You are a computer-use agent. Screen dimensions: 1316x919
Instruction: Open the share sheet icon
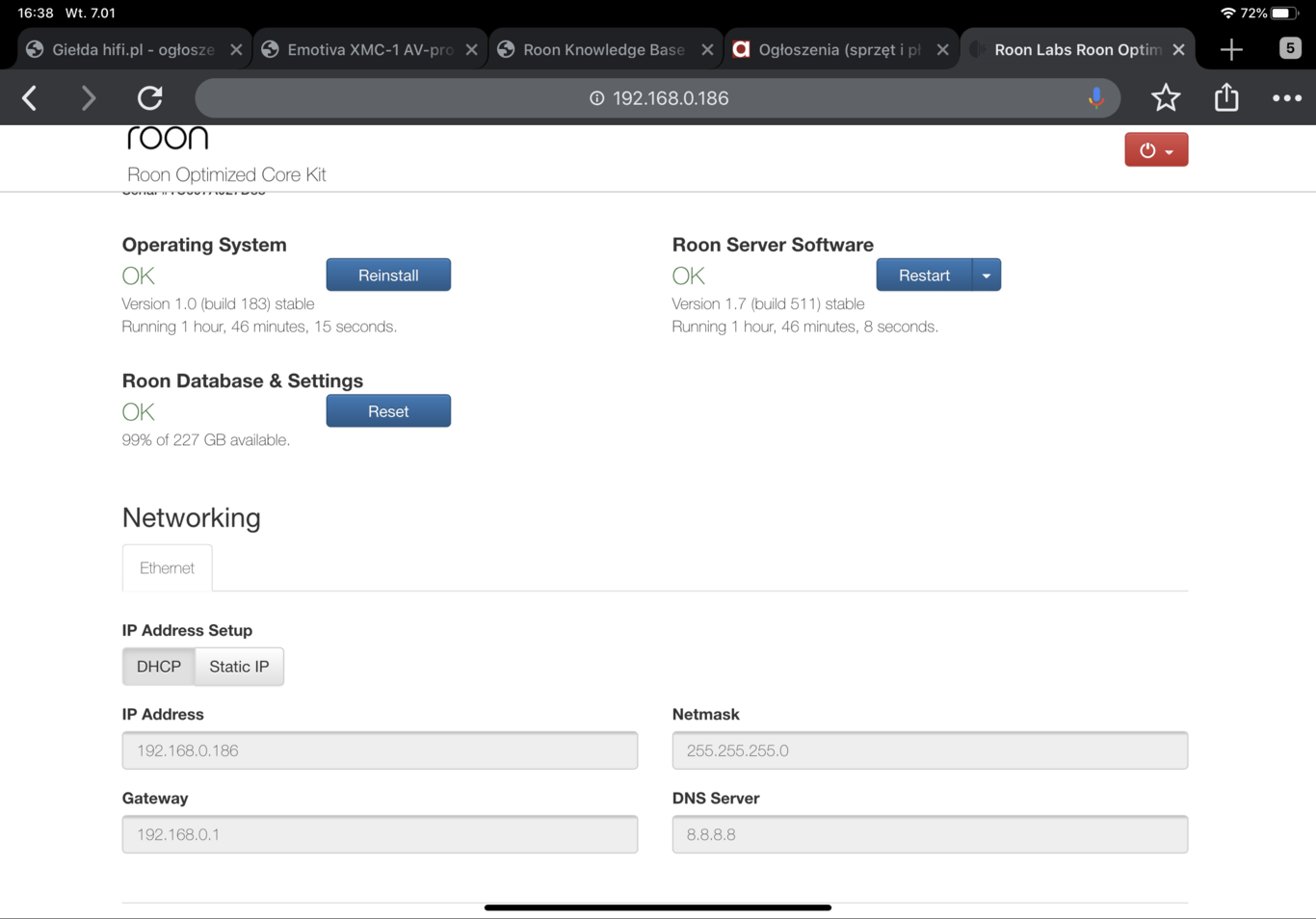coord(1226,96)
